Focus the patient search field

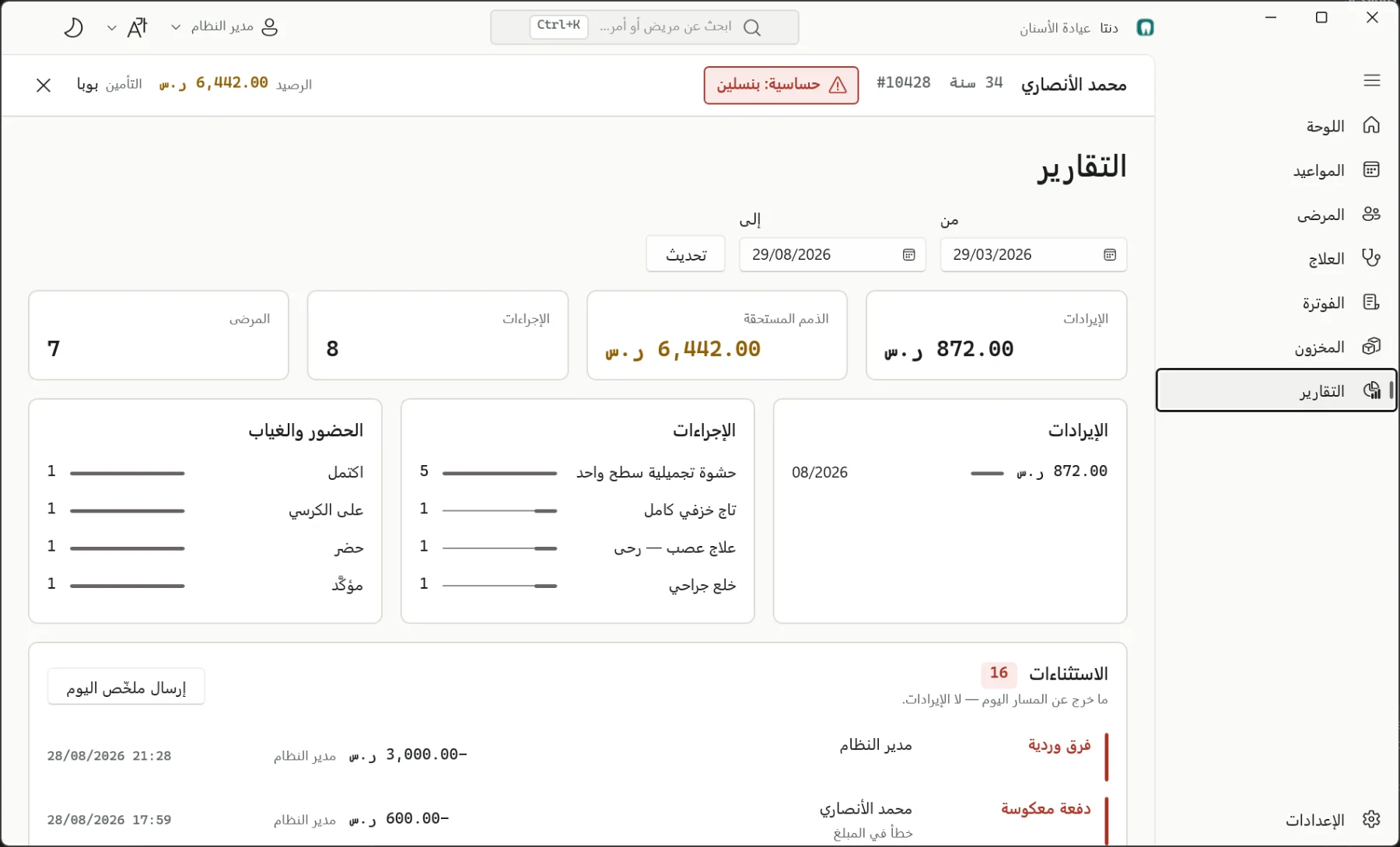[644, 27]
